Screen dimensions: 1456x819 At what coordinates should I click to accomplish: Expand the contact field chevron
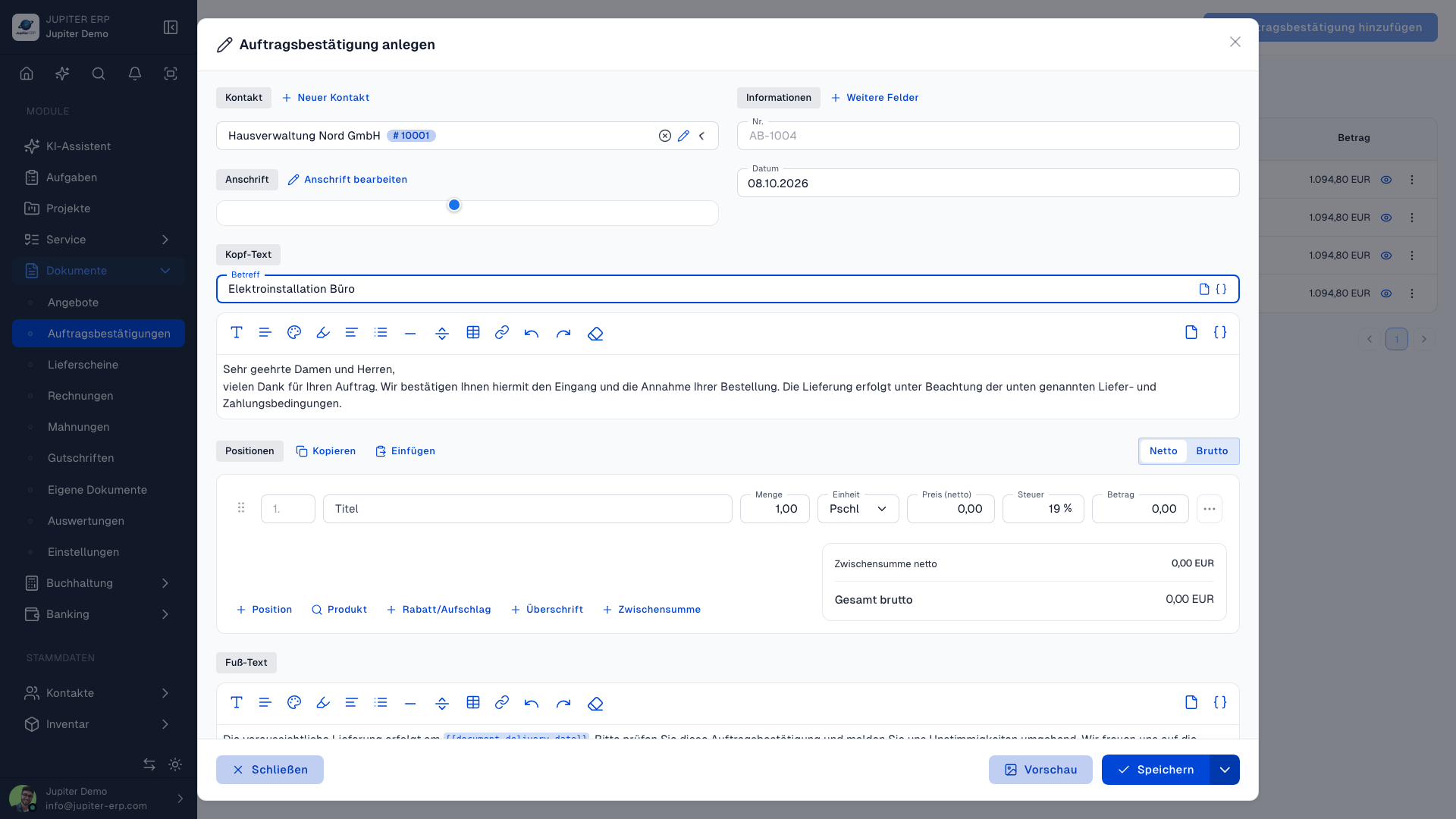point(702,136)
